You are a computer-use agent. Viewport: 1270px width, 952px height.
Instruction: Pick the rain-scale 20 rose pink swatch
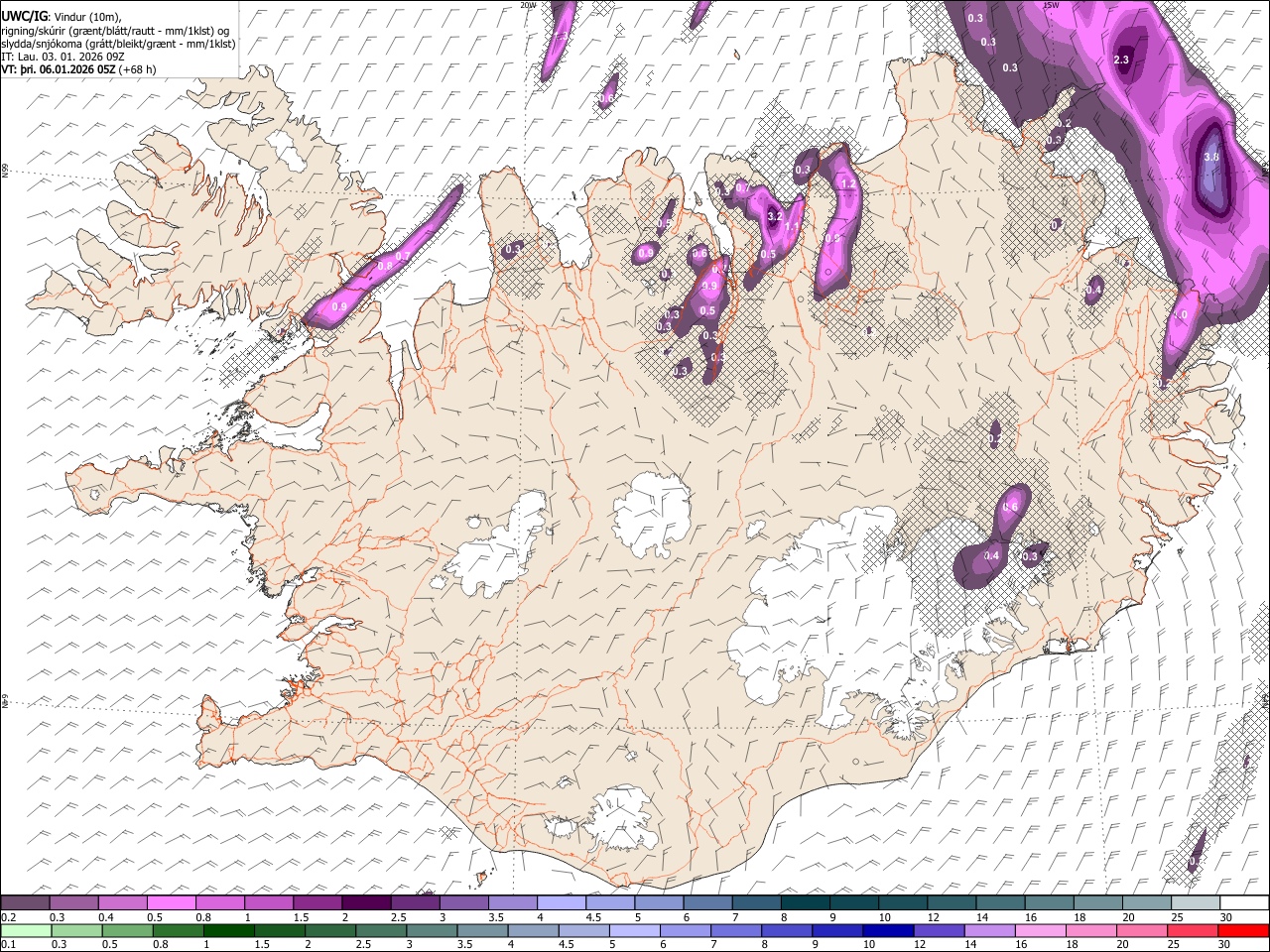tap(1142, 930)
